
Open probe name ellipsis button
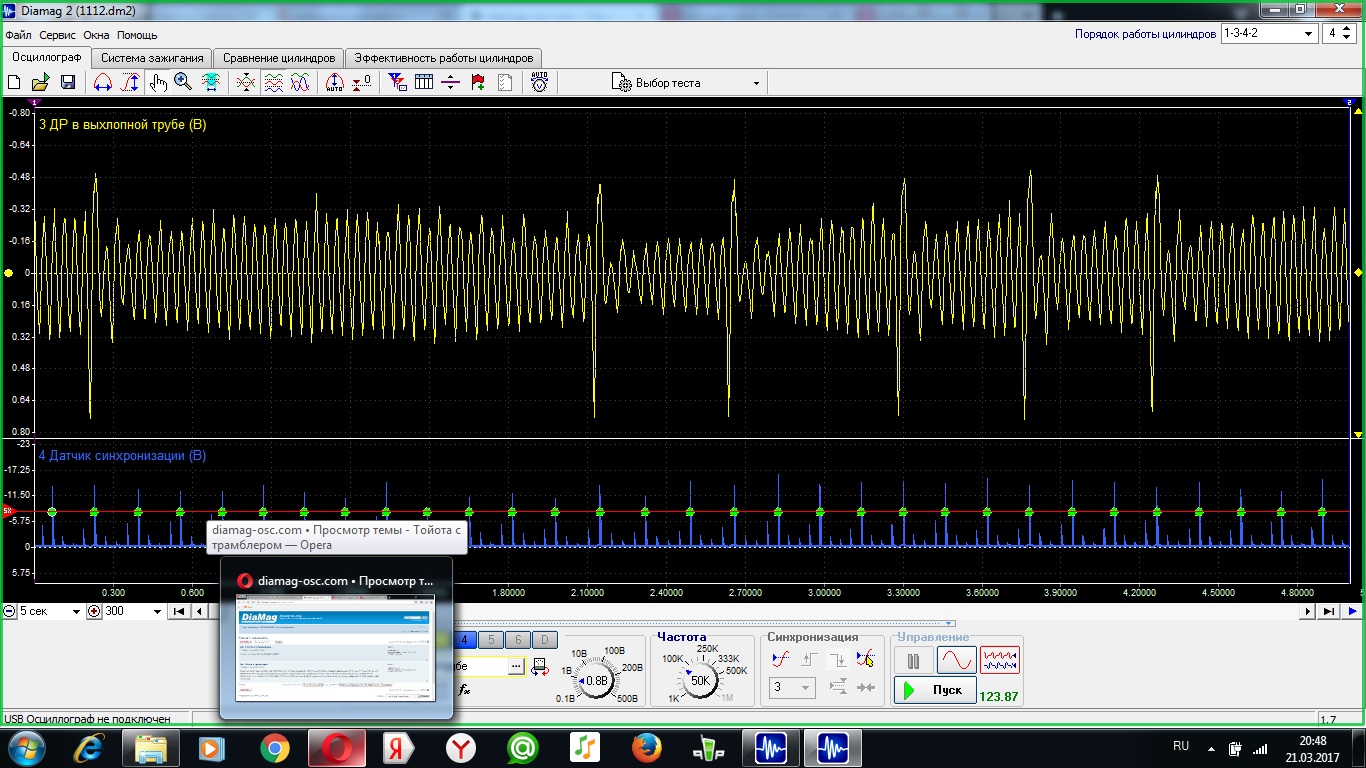pos(516,665)
